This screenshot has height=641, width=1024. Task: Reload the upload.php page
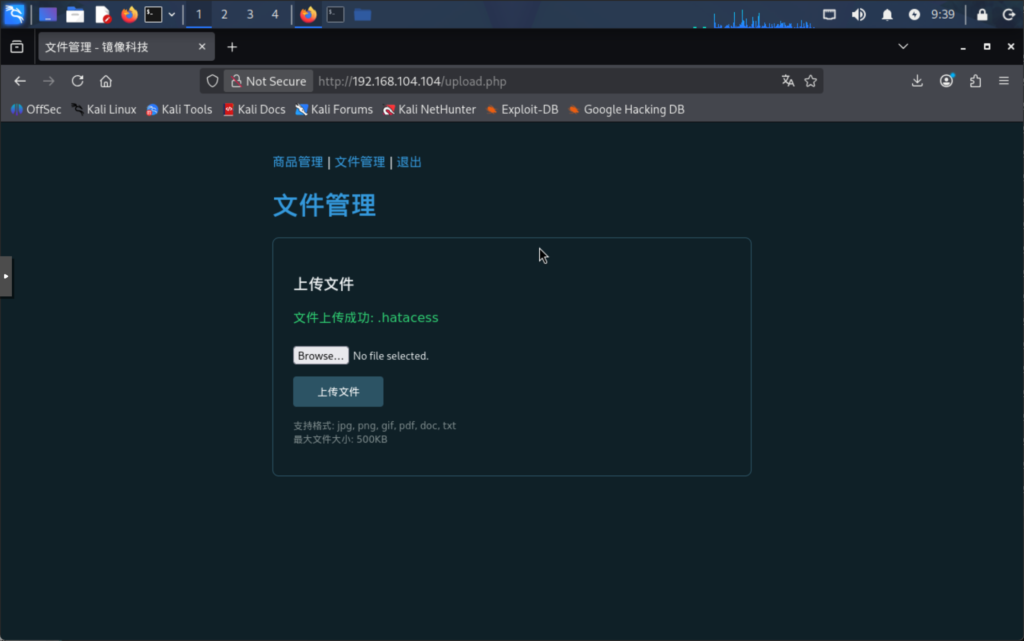tap(77, 80)
